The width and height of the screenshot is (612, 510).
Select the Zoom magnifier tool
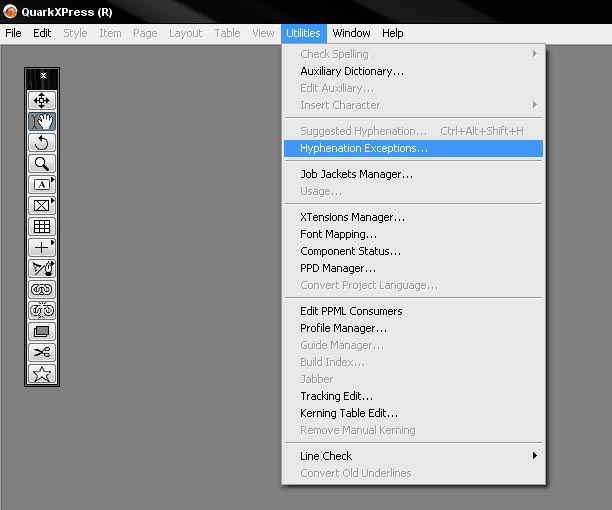click(42, 163)
